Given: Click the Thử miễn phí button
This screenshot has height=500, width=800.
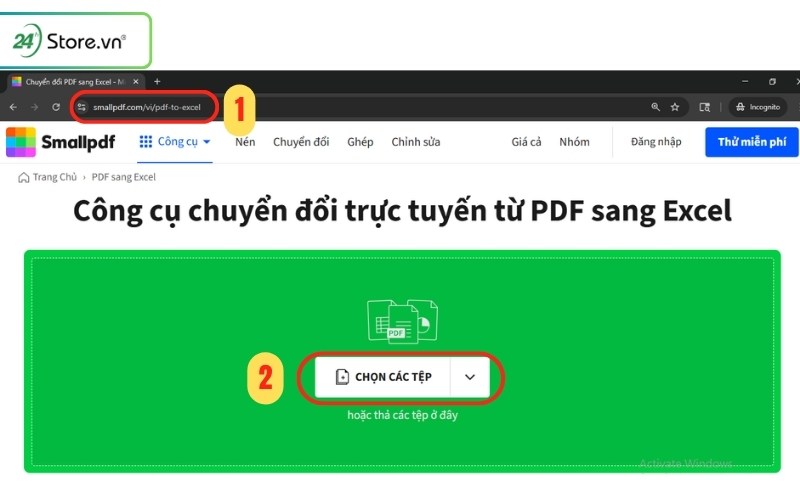Looking at the screenshot, I should pos(752,142).
